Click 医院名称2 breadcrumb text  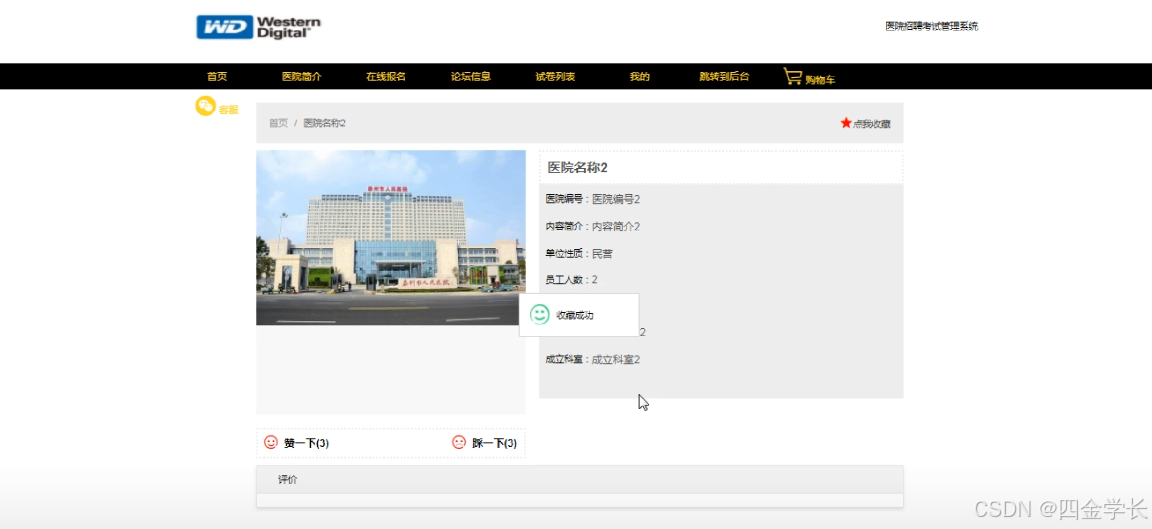tap(324, 123)
